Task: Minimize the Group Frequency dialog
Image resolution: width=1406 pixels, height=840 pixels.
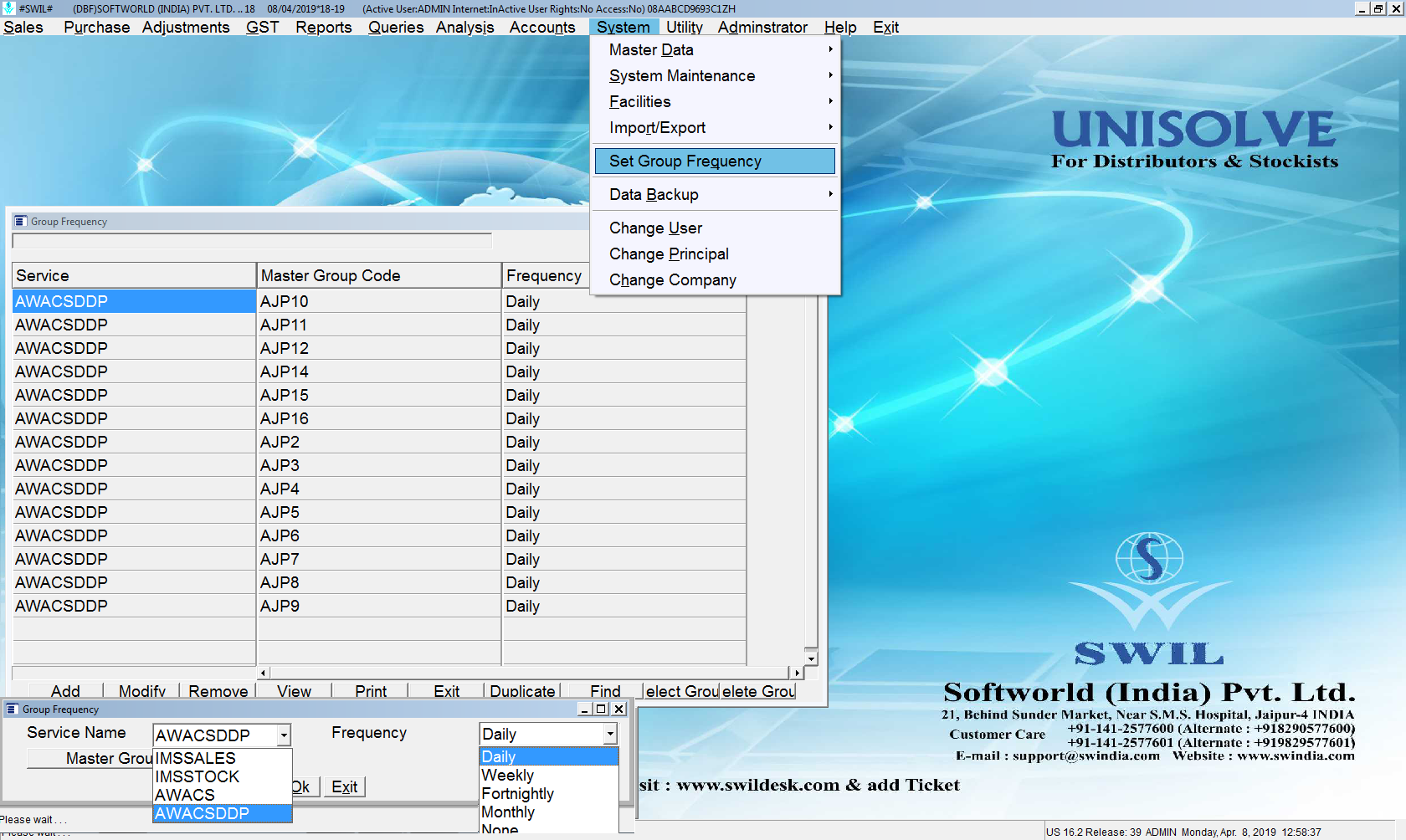Action: tap(585, 709)
